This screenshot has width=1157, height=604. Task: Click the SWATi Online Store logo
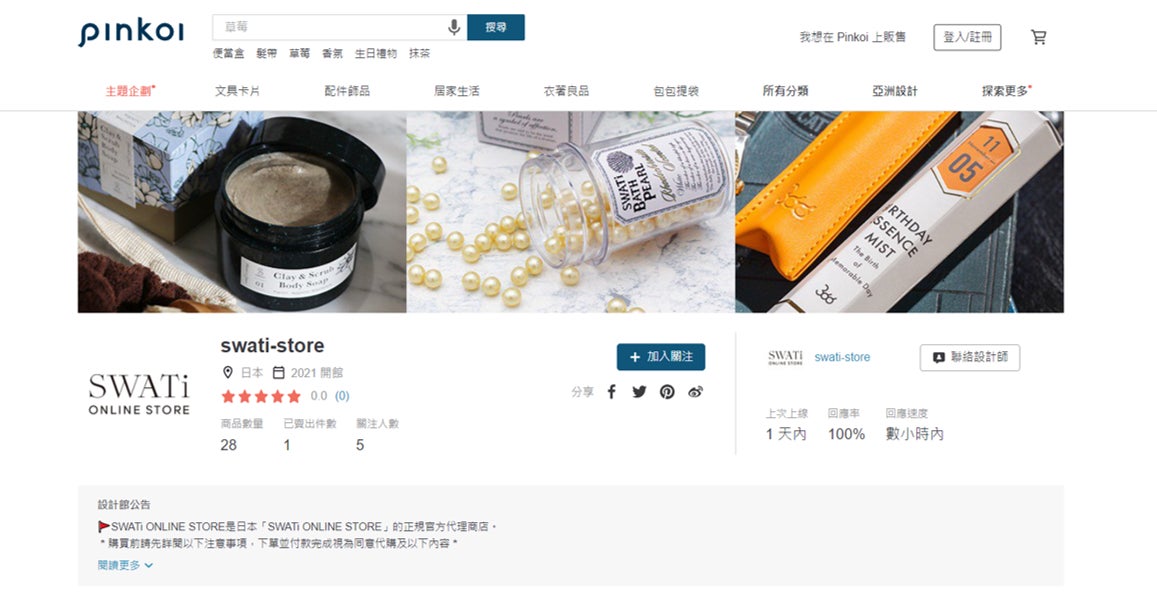[x=139, y=394]
